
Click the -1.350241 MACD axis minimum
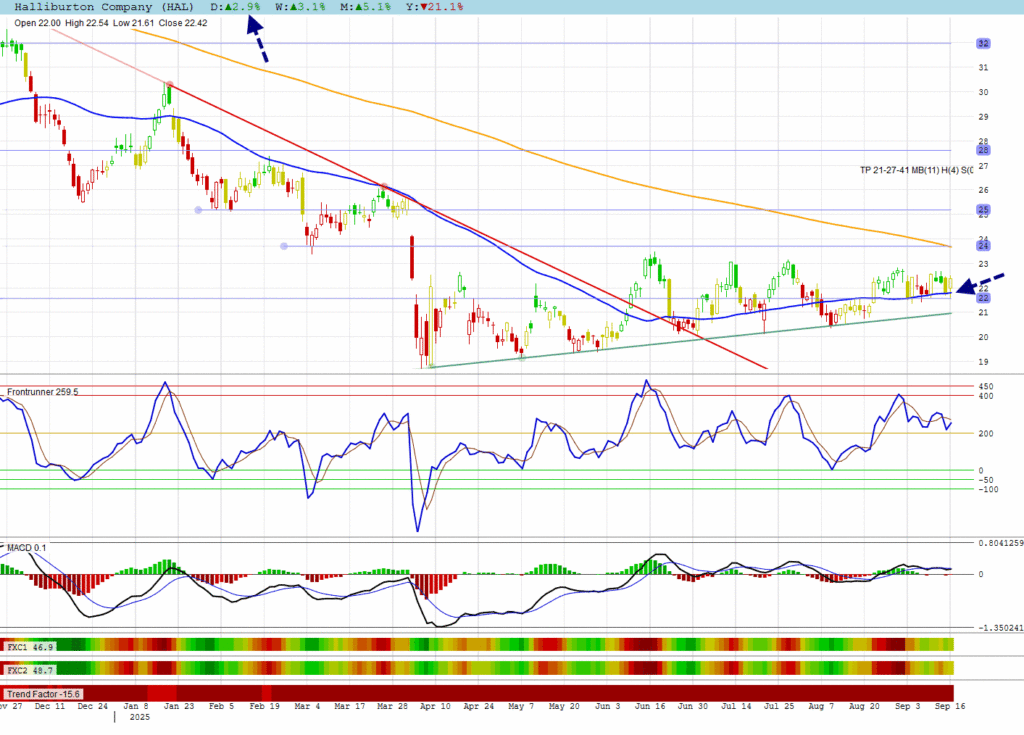coord(1000,628)
